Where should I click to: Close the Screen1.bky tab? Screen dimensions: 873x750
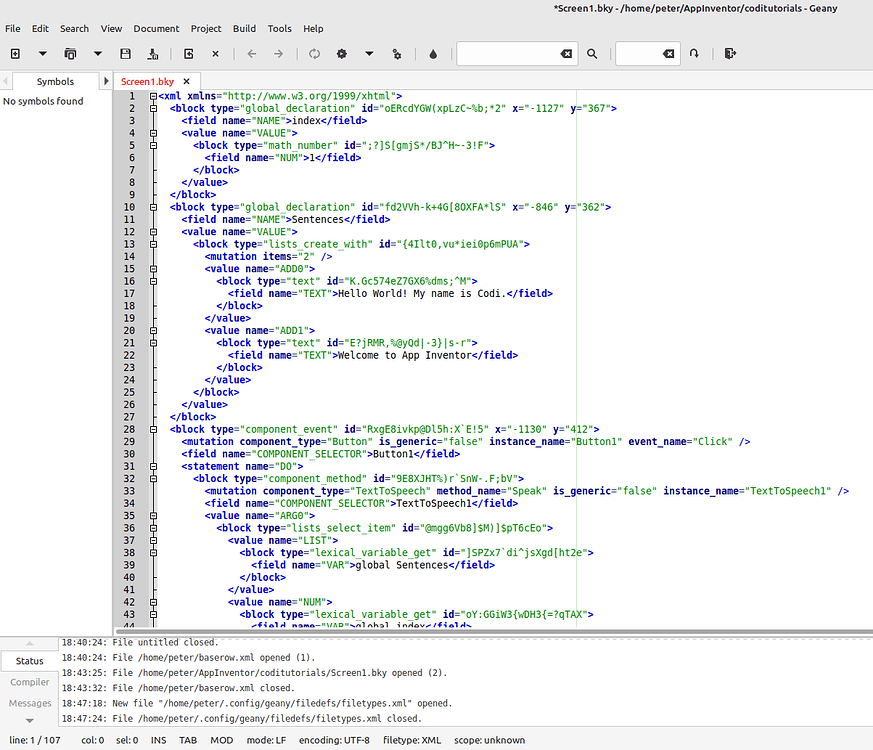point(187,81)
